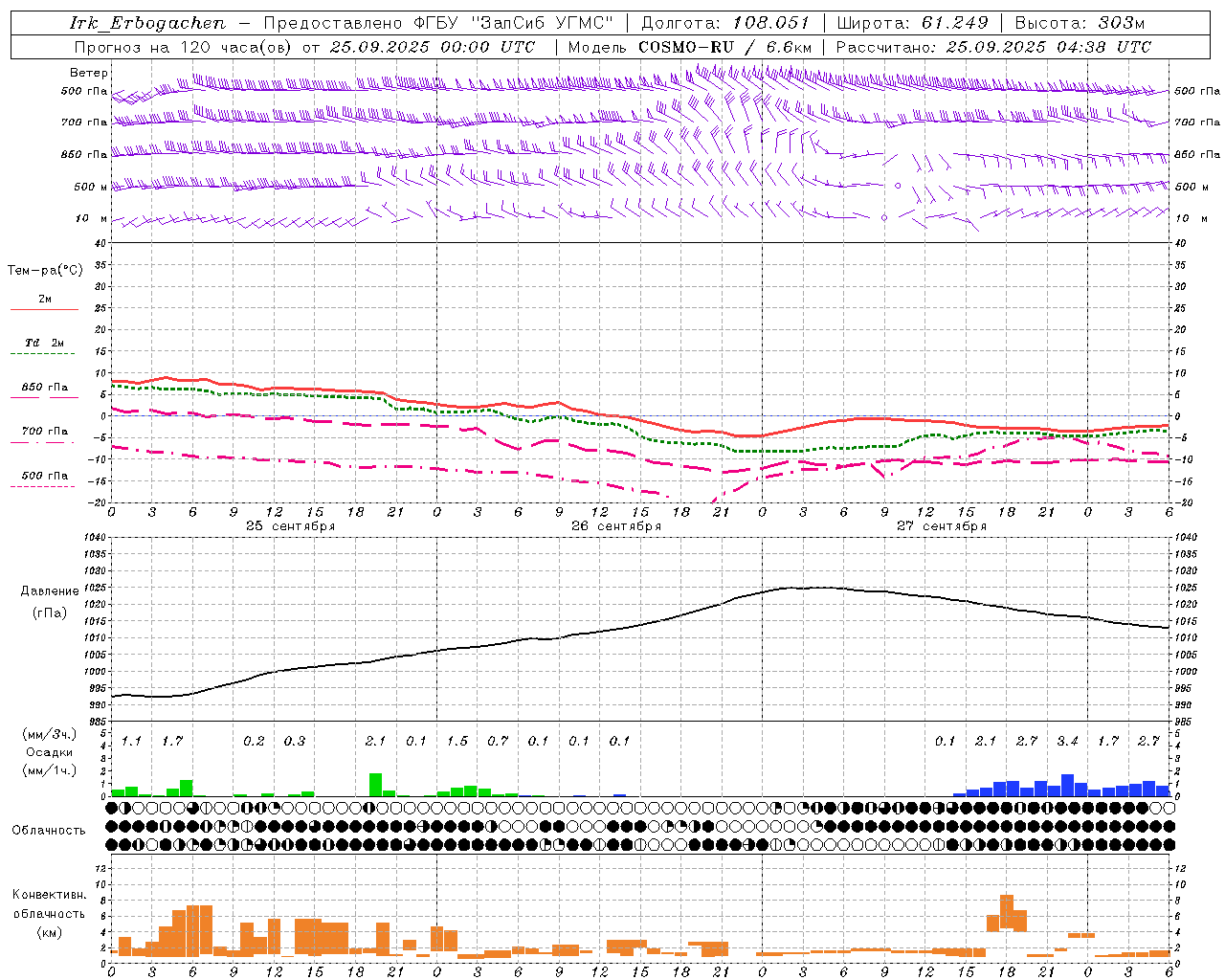Viewport: 1225px width, 980px height.
Task: Click the "700 гПа" label in temperature legend
Action: [x=45, y=432]
